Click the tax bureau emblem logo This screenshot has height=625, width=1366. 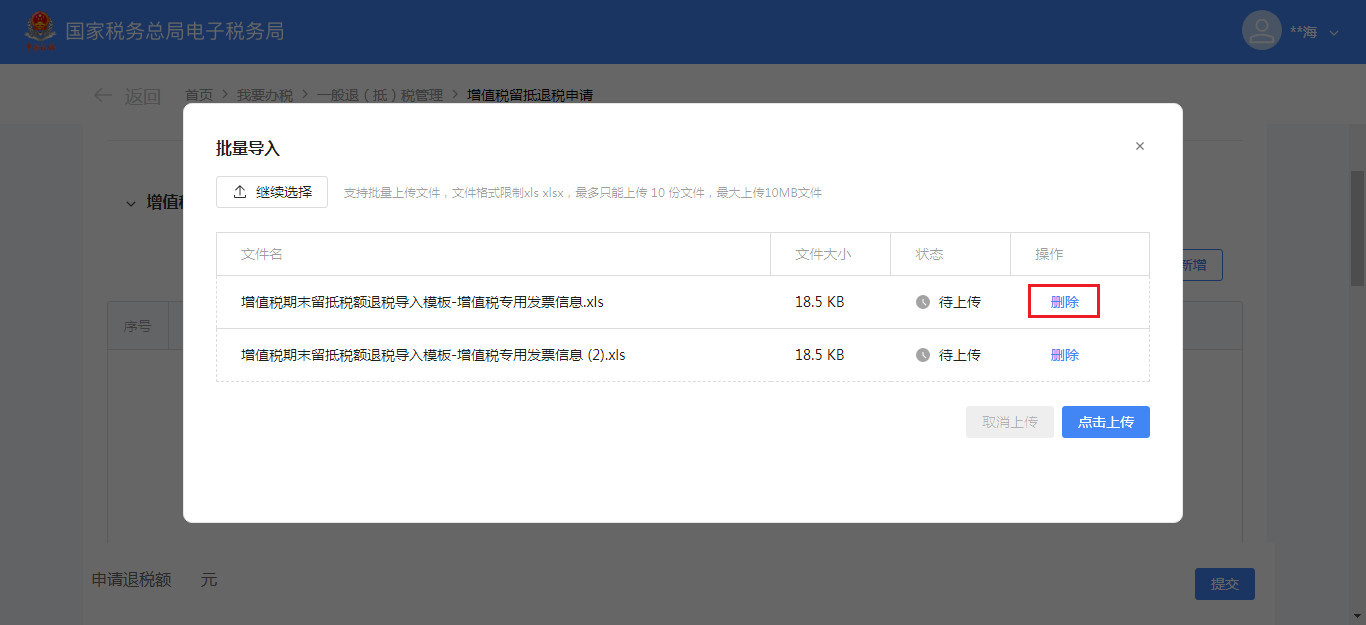point(41,31)
